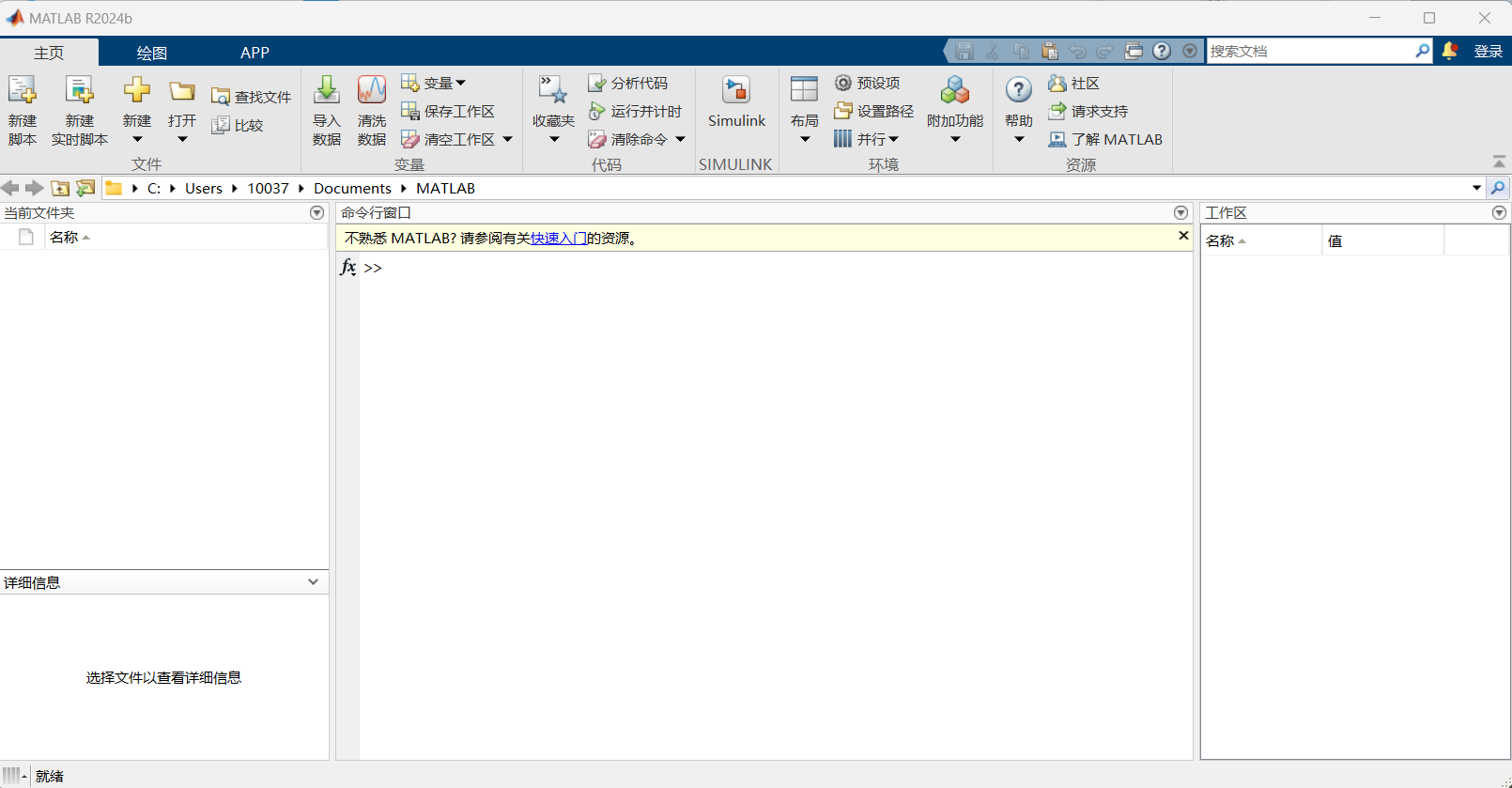Click Users in the address path
The image size is (1512, 788).
204,188
